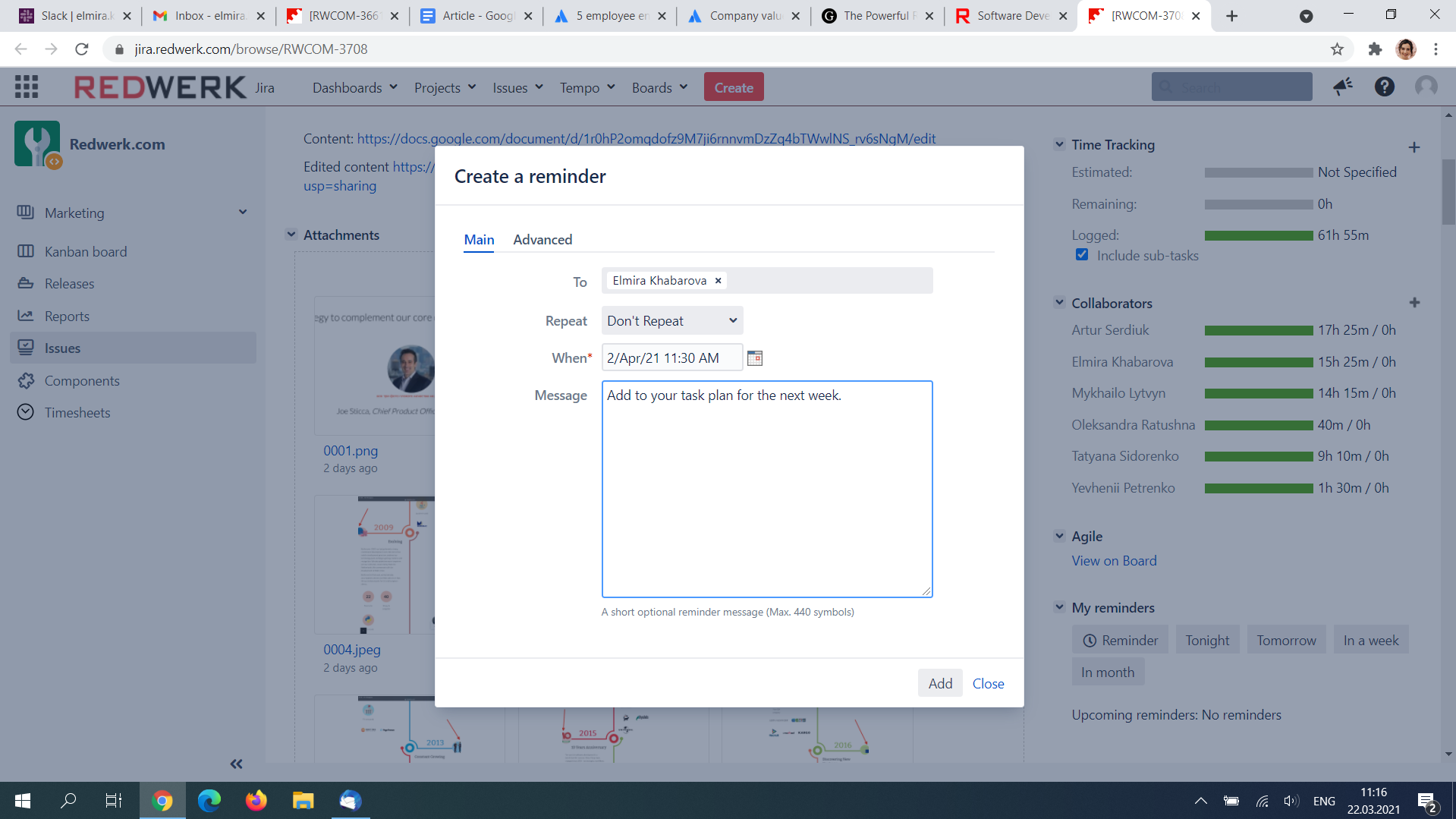The width and height of the screenshot is (1456, 819).
Task: Open Microsoft Edge from the taskbar
Action: point(209,801)
